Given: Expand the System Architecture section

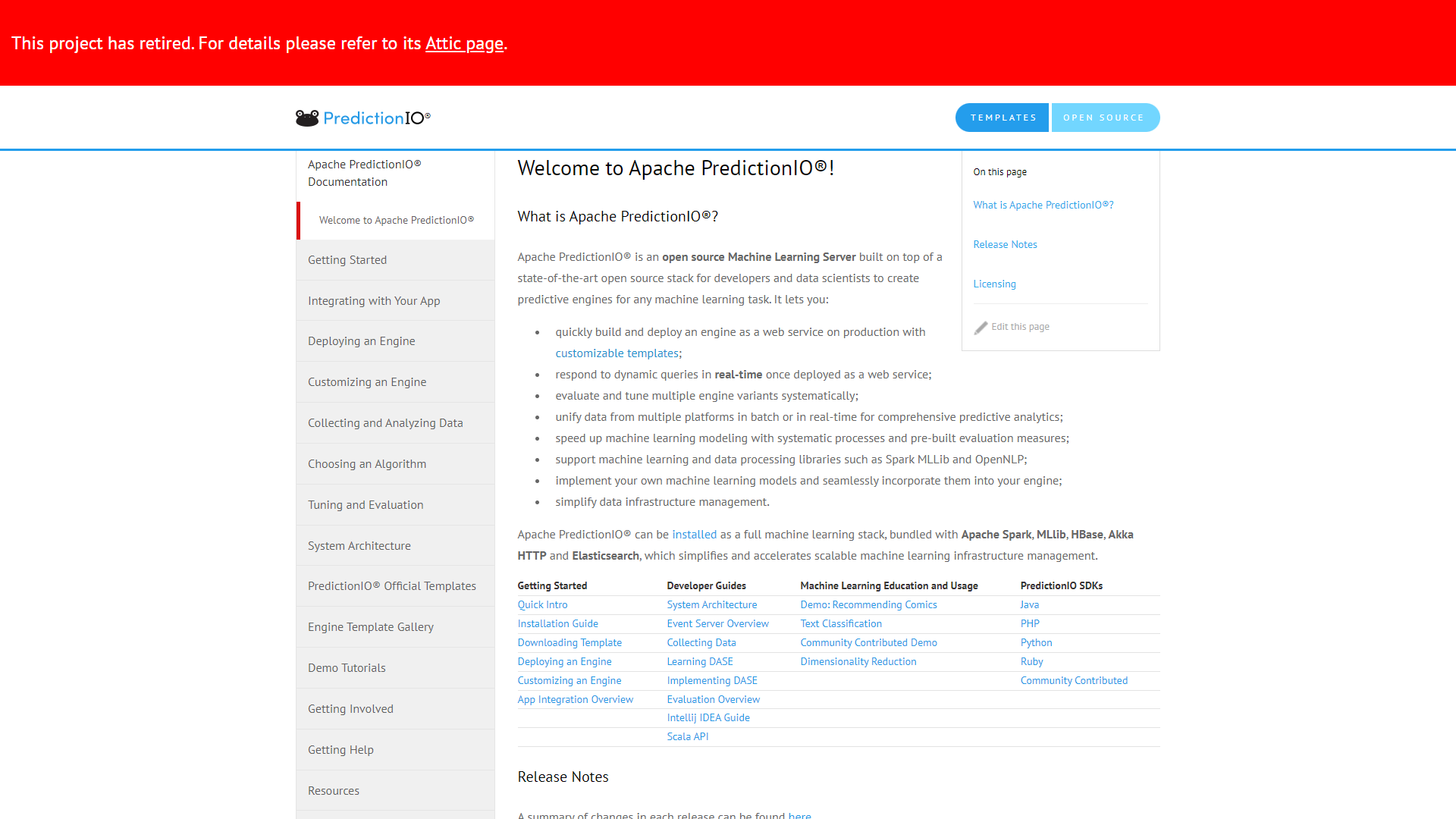Looking at the screenshot, I should (359, 545).
